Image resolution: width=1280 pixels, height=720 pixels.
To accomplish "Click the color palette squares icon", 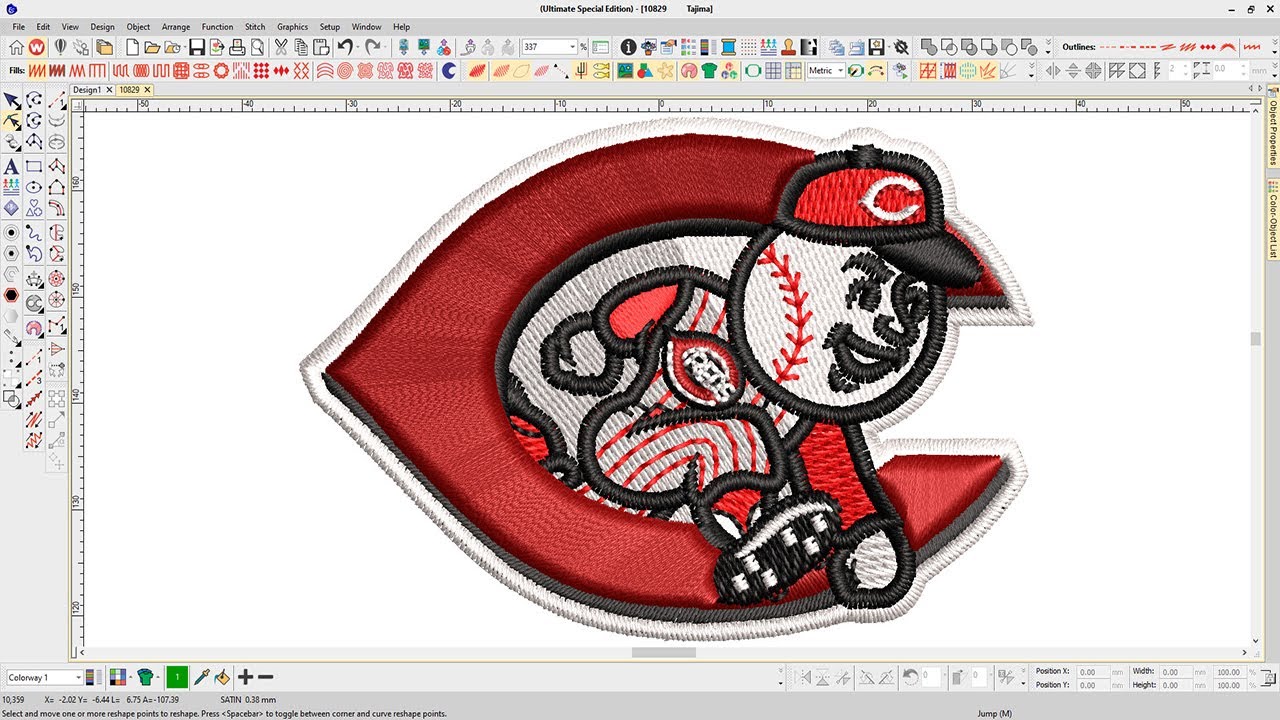I will coord(118,677).
